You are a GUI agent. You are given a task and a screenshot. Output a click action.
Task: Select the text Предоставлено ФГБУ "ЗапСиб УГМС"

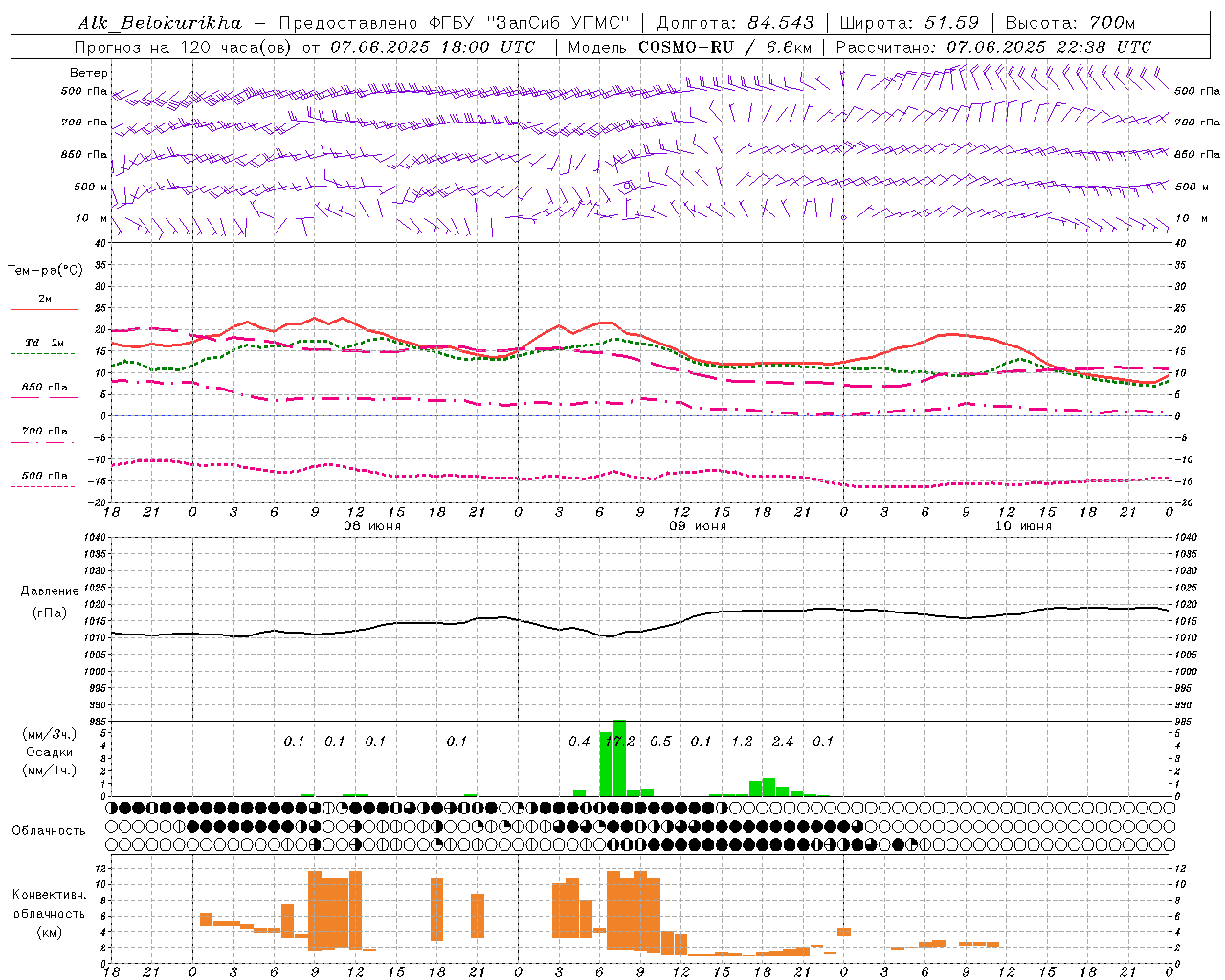point(454,23)
